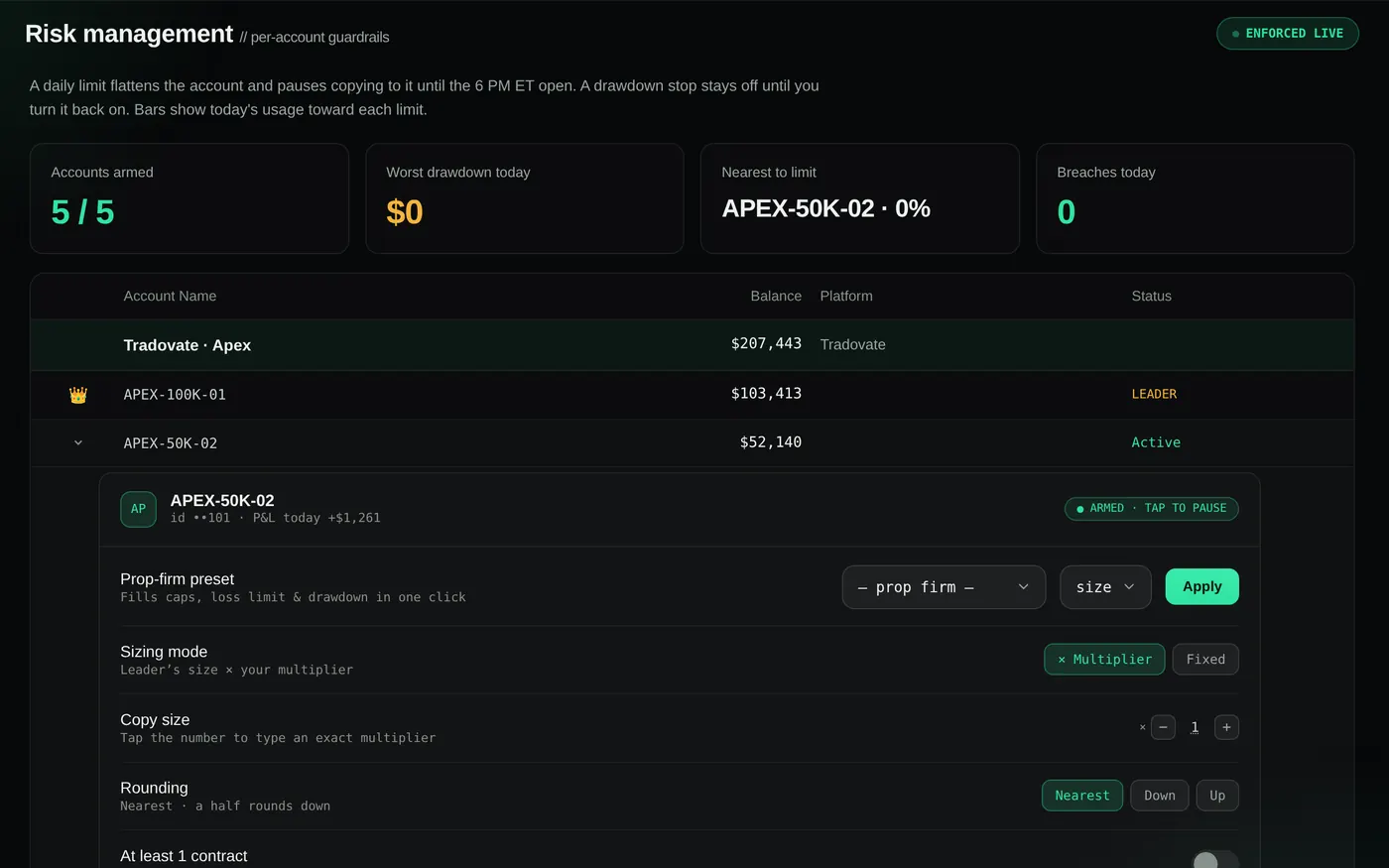This screenshot has height=868, width=1389.
Task: Select Multiplier sizing mode
Action: [1104, 659]
